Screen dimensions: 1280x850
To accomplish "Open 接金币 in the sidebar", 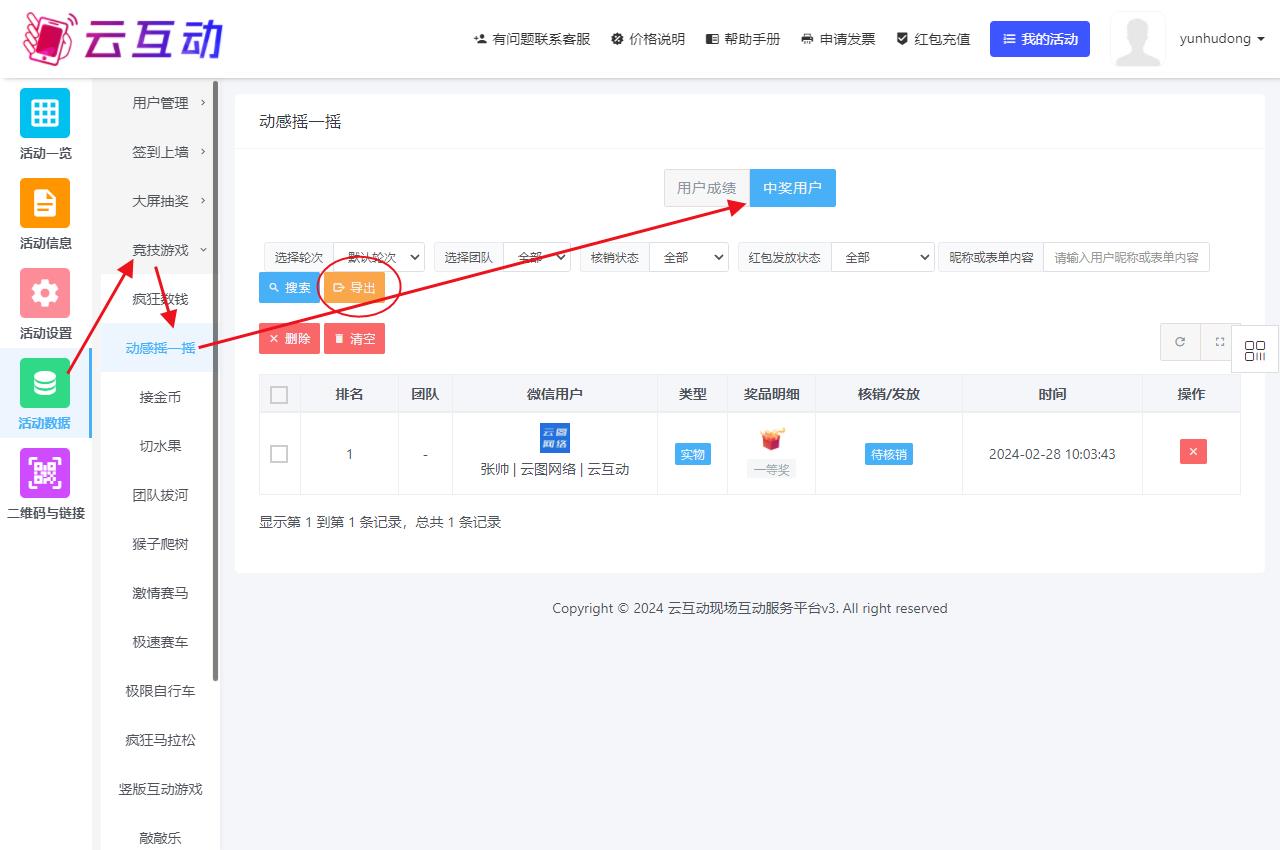I will tap(160, 397).
